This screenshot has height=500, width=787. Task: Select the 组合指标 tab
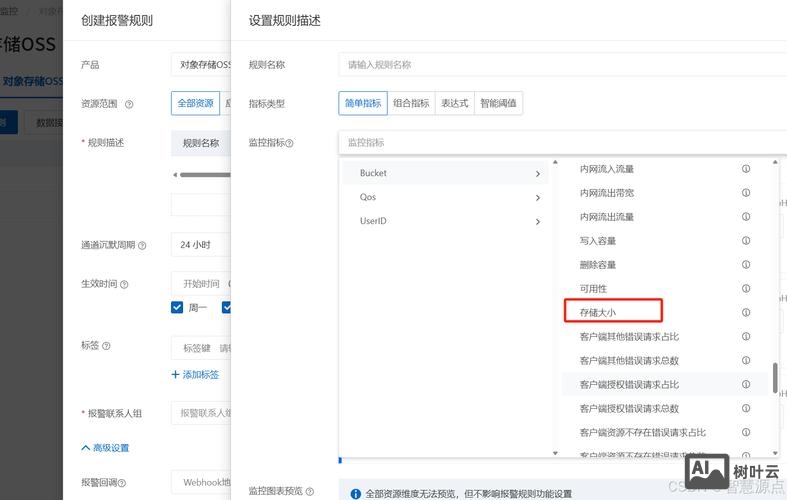coord(411,103)
